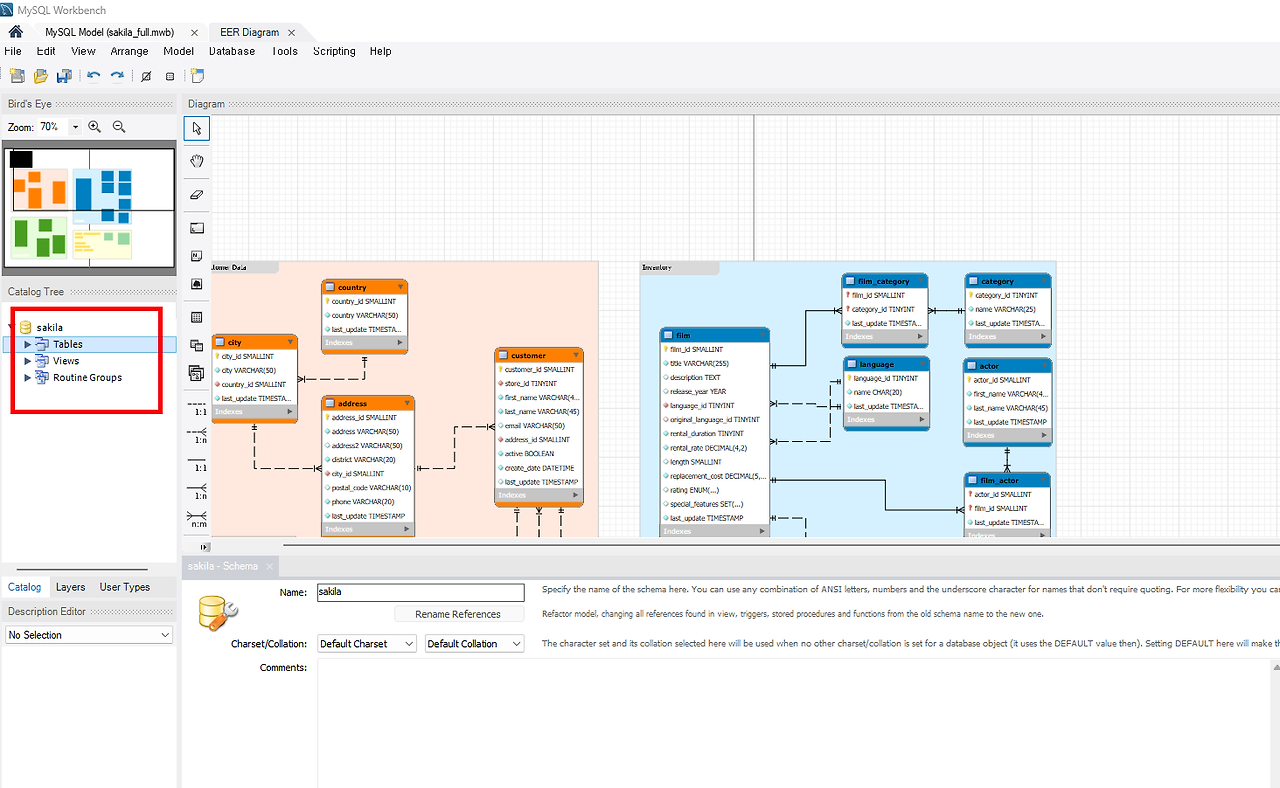Toggle the page guides icon in the toolbar

point(170,76)
